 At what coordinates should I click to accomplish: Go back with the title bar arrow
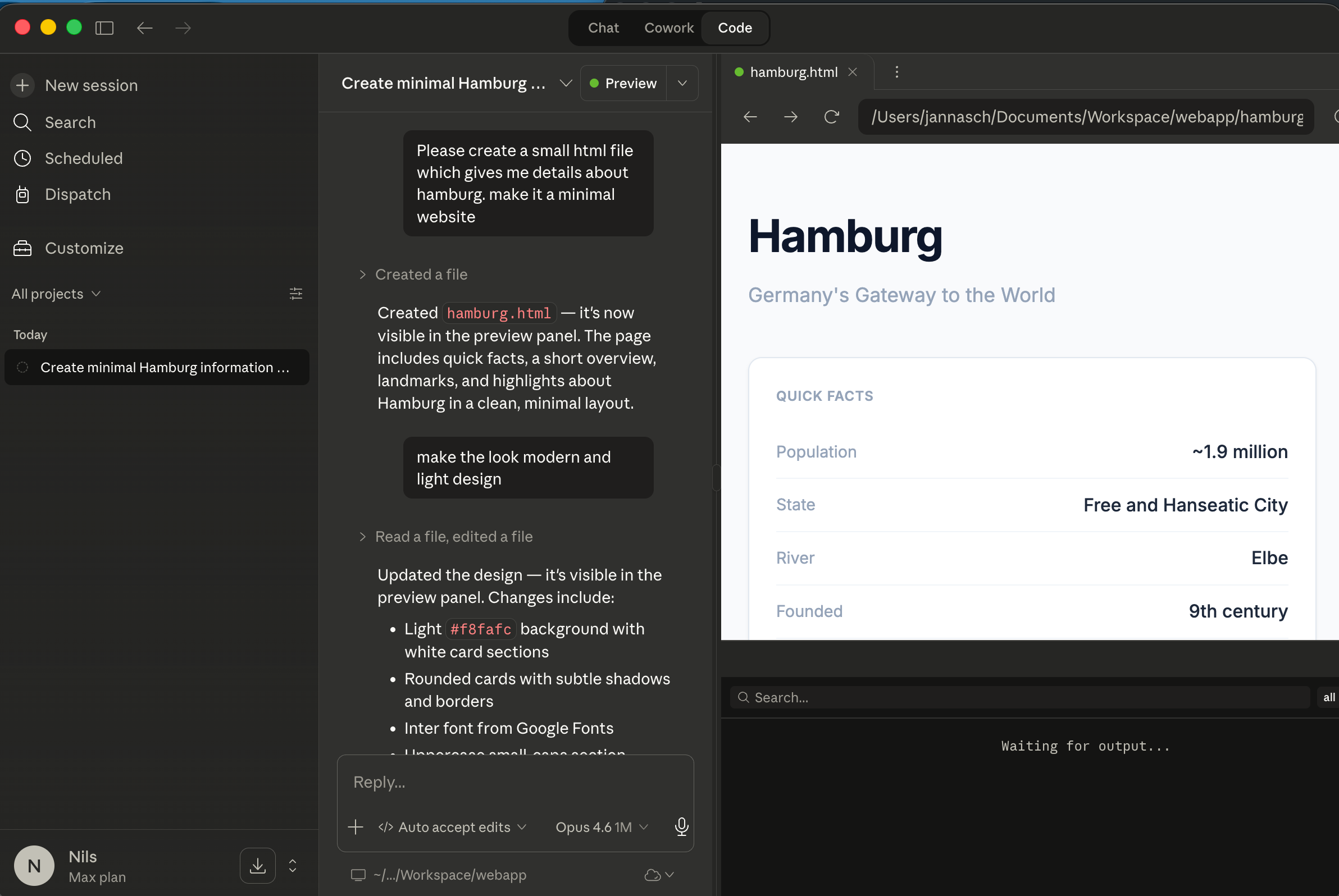point(145,28)
